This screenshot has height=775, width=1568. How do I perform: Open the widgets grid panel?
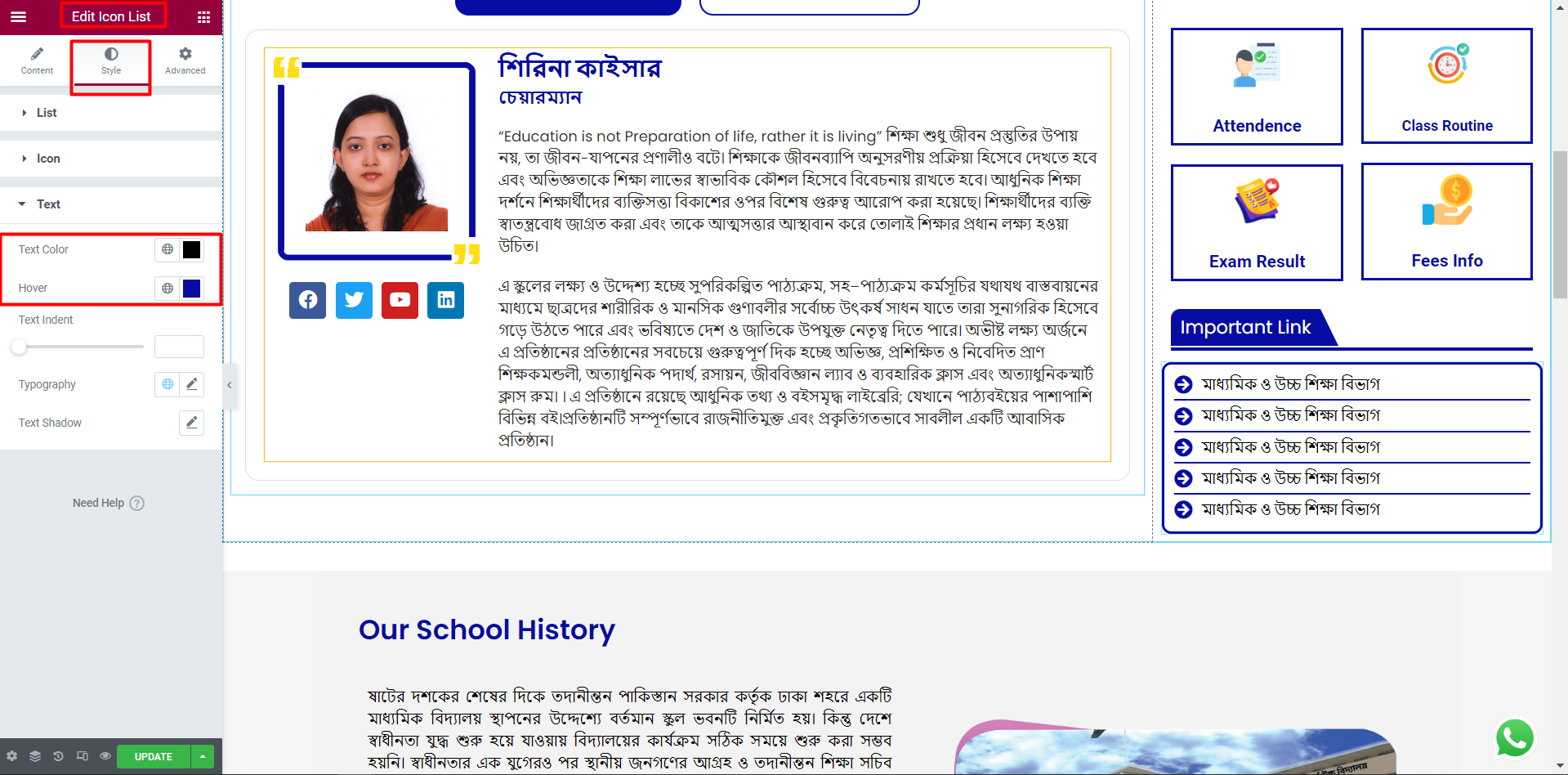[x=204, y=16]
